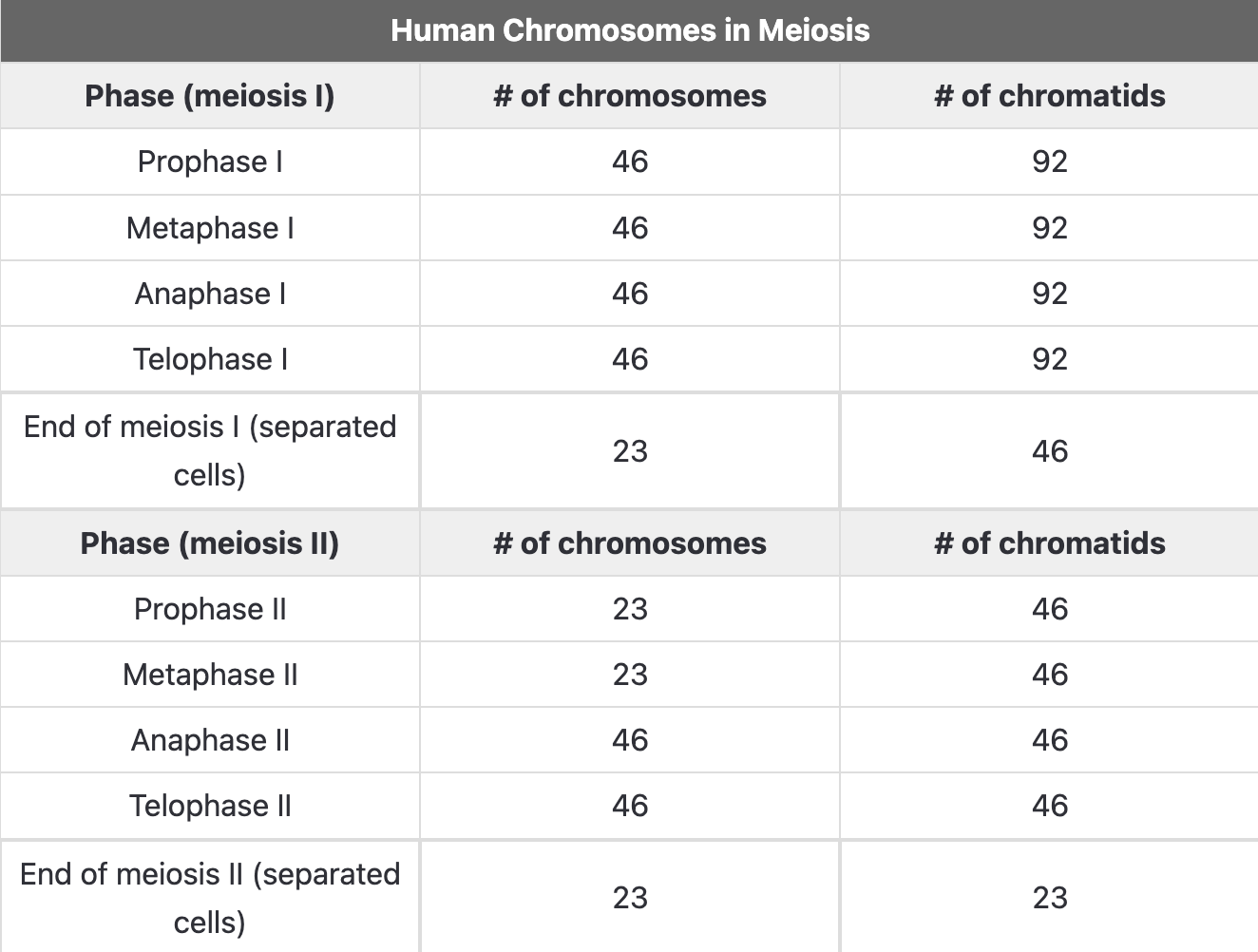1258x952 pixels.
Task: Select the Metaphase II row label
Action: tap(210, 675)
